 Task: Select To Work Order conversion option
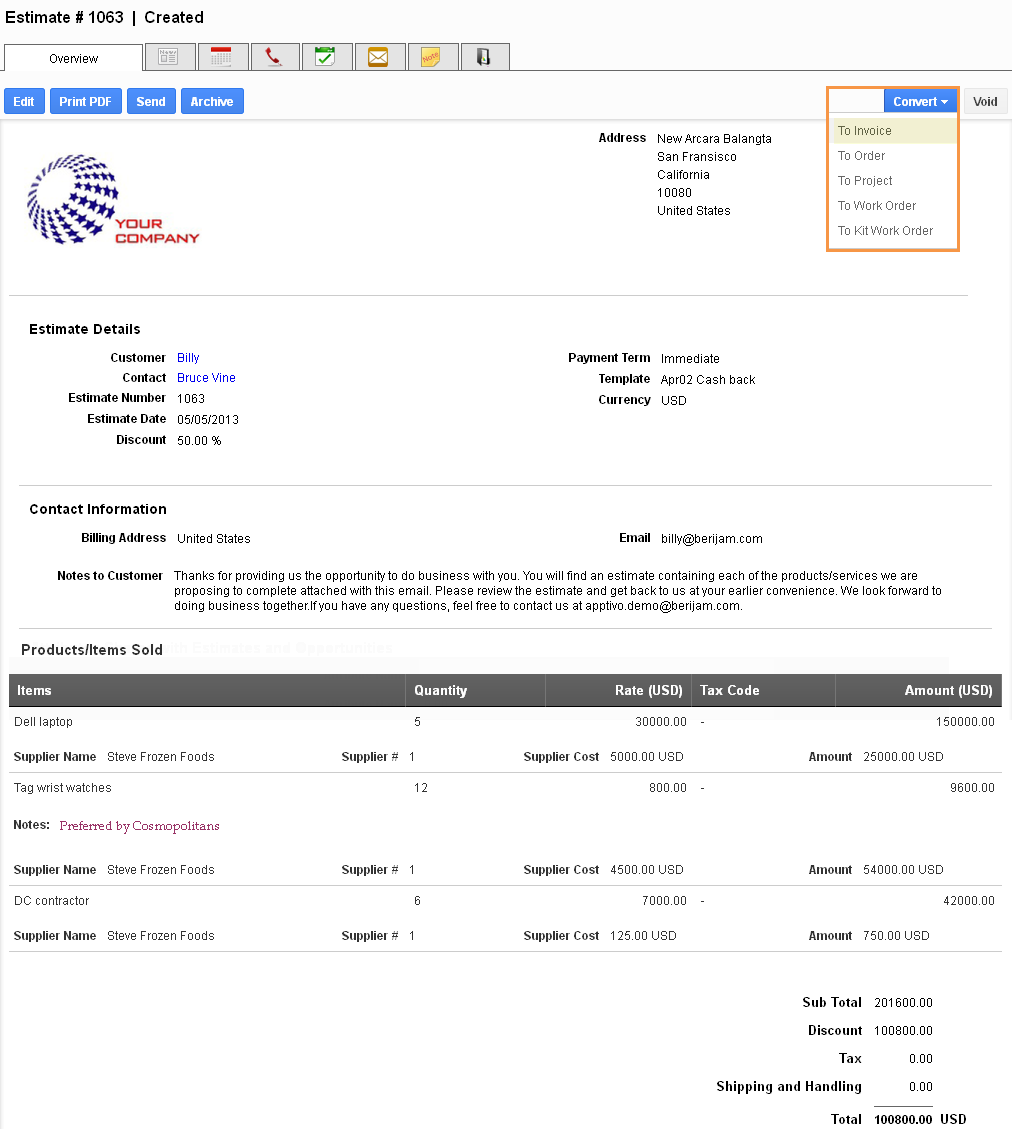coord(877,205)
